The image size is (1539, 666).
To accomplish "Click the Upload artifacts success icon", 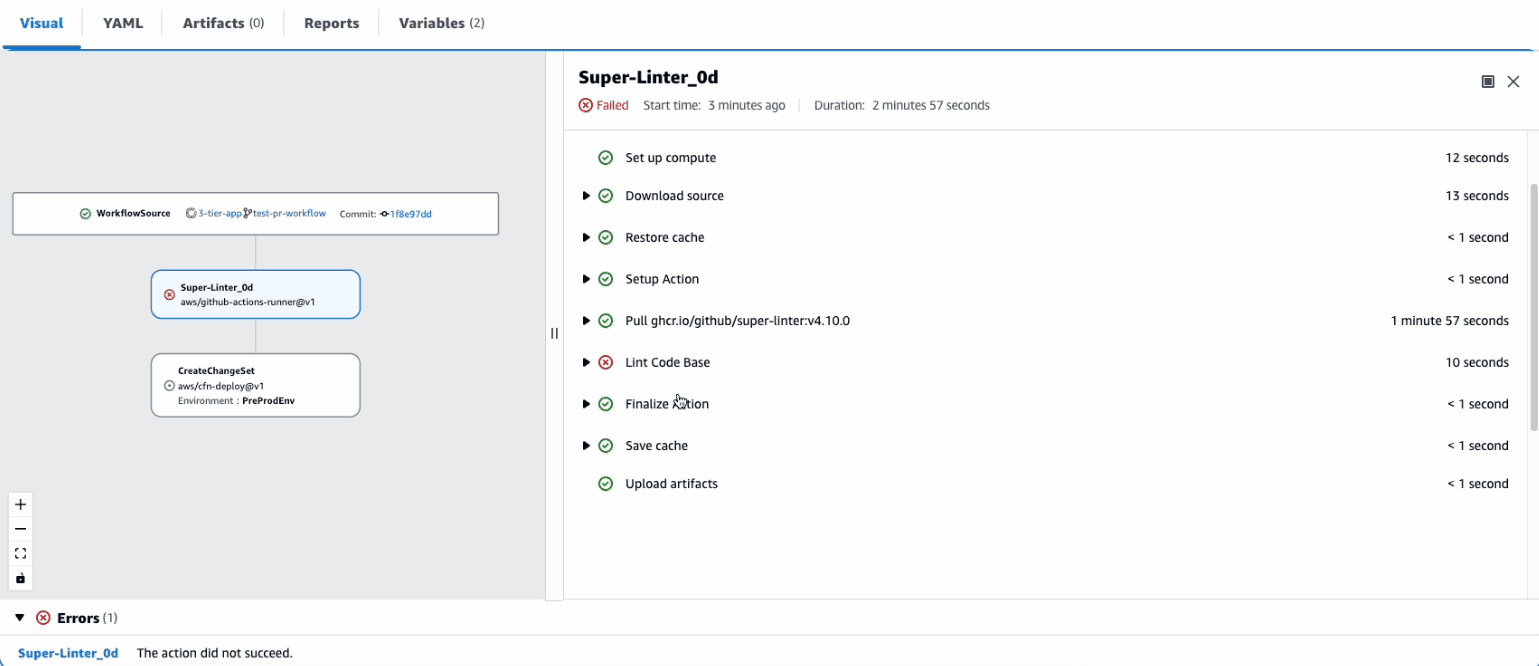I will coord(605,484).
